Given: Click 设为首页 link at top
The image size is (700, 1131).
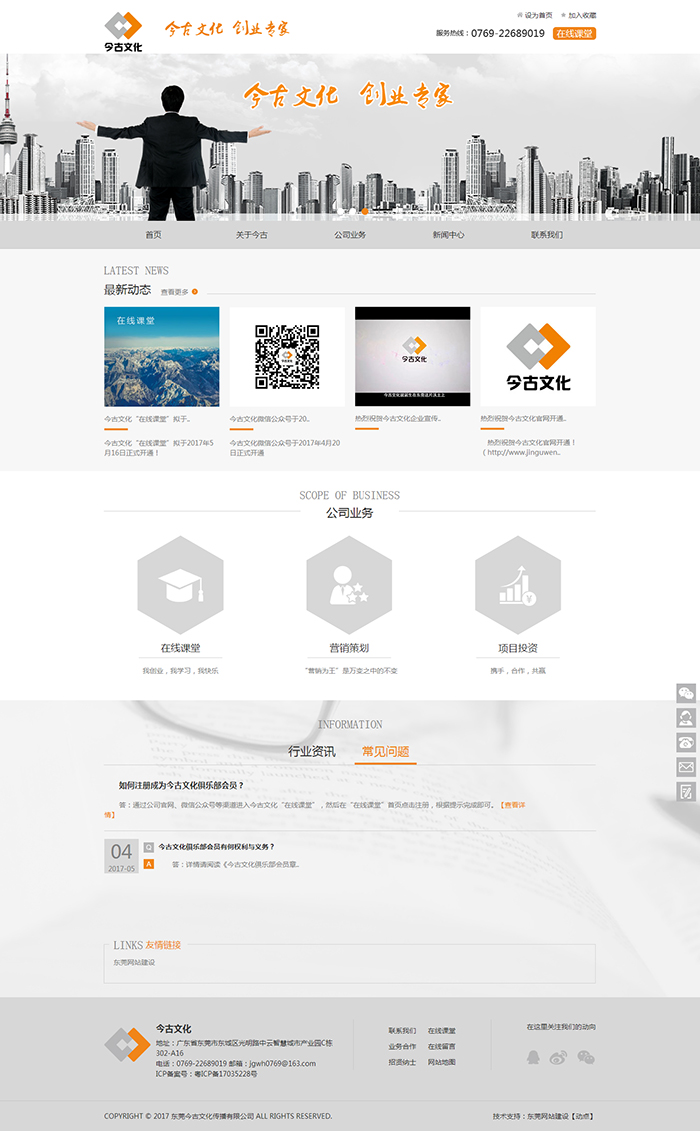Looking at the screenshot, I should click(537, 15).
